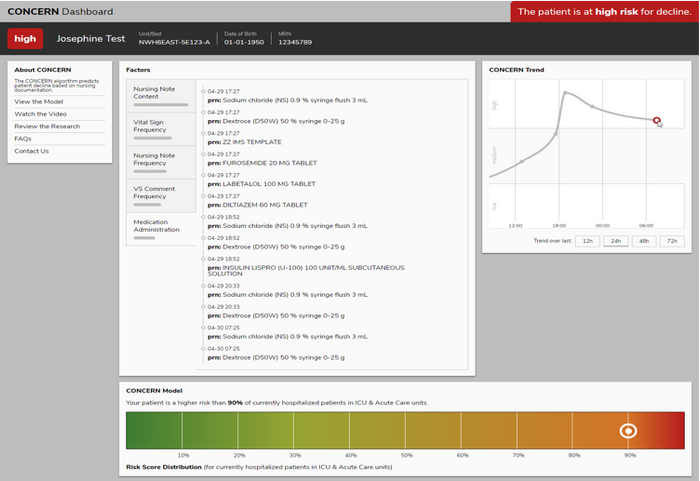Image resolution: width=700 pixels, height=481 pixels.
Task: Set trend range to 48h
Action: 644,241
